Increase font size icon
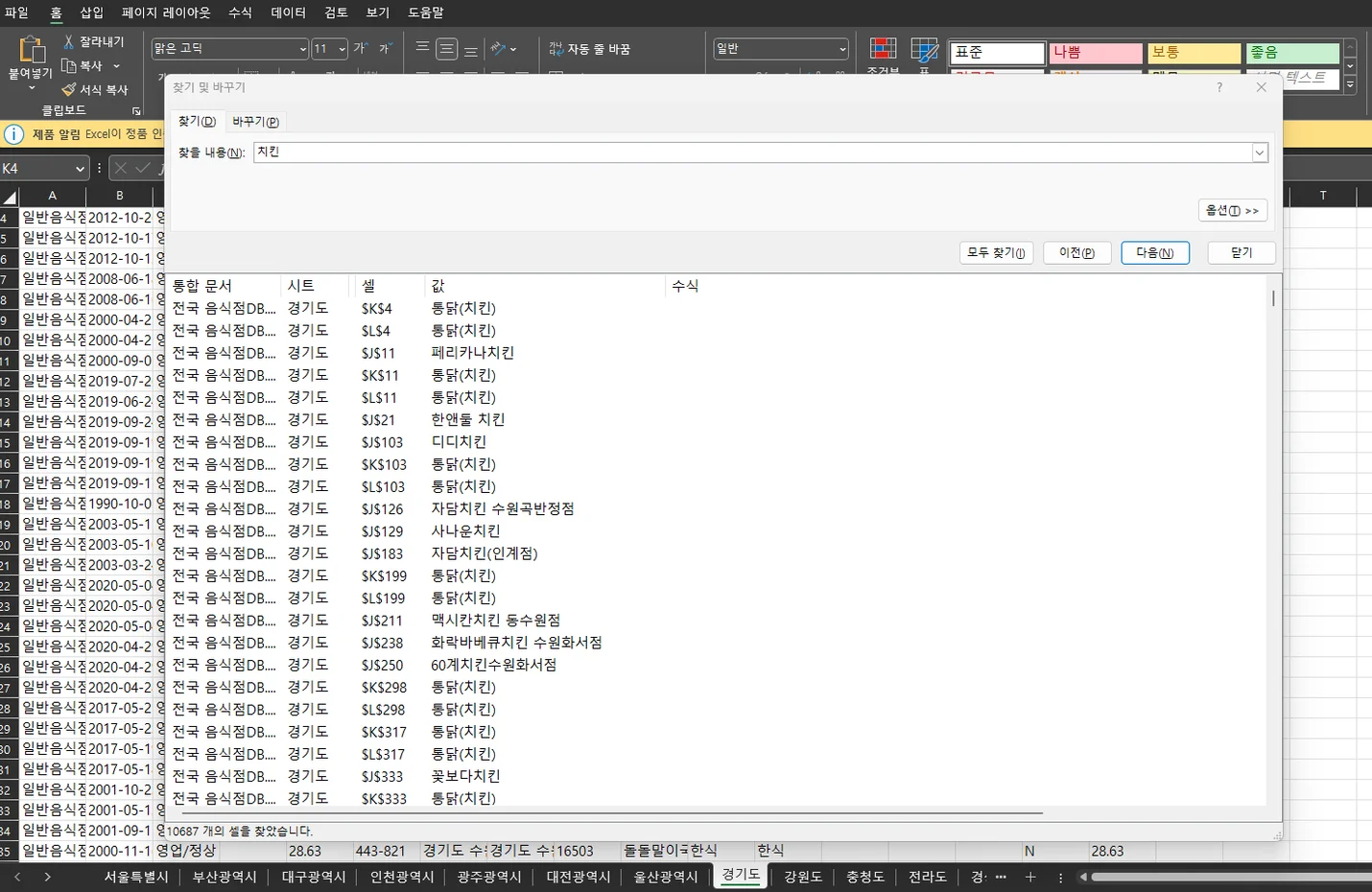 pos(361,48)
